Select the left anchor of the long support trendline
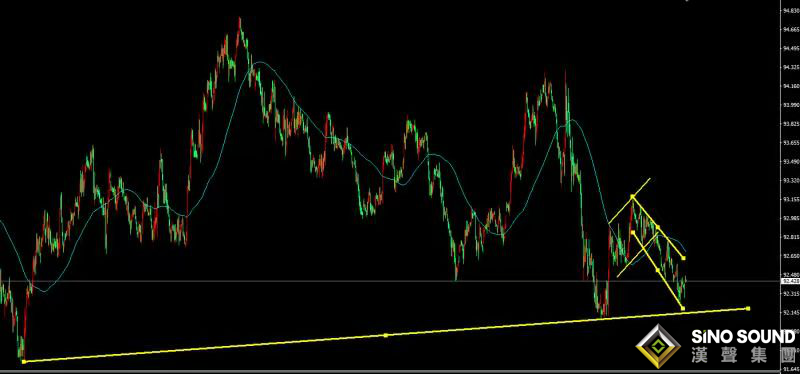 point(24,362)
